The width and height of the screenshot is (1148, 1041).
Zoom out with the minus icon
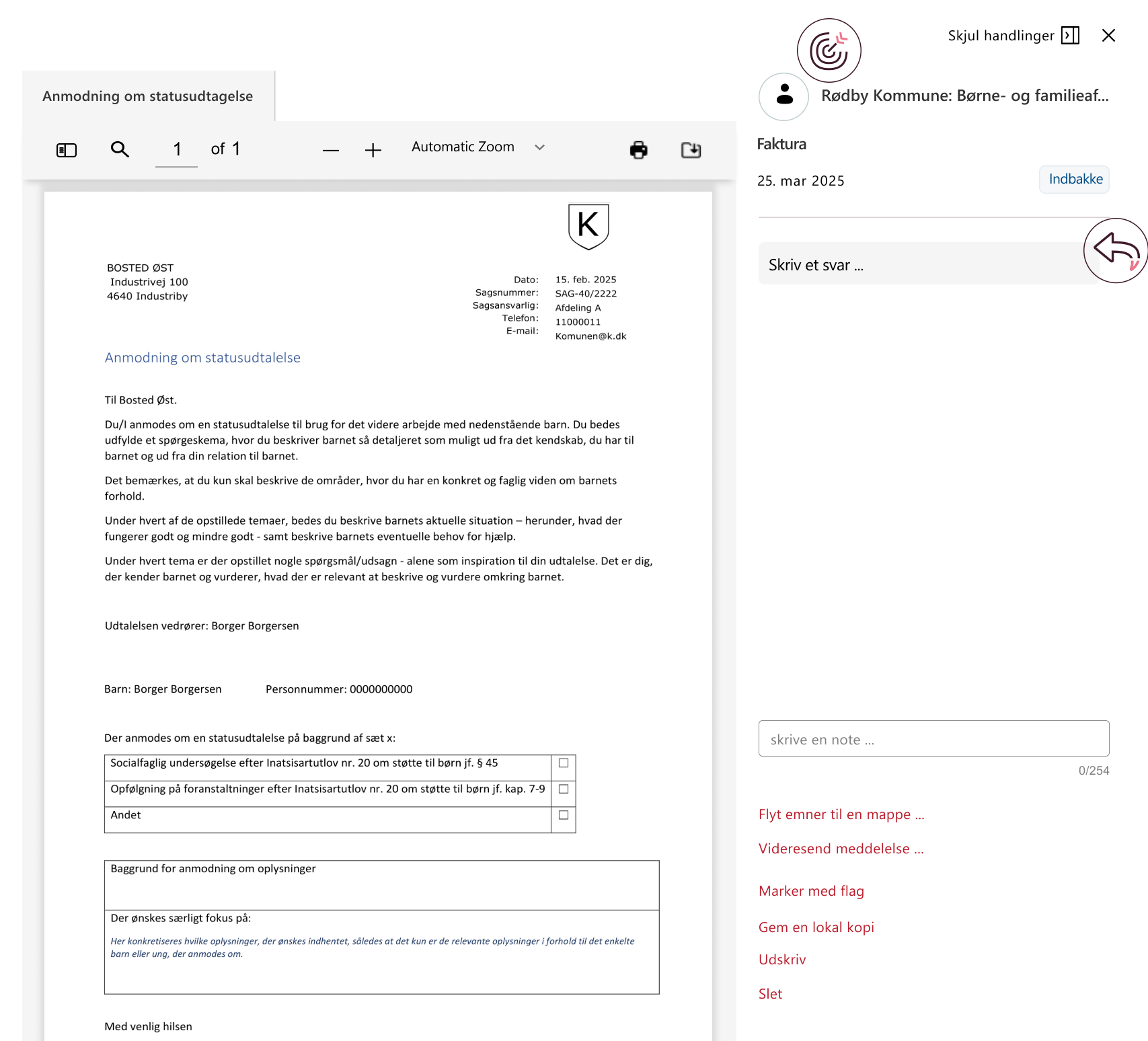(x=330, y=151)
